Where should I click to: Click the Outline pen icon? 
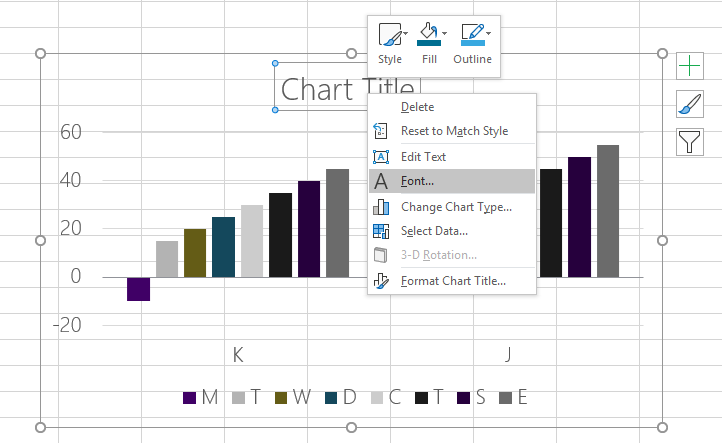click(472, 35)
